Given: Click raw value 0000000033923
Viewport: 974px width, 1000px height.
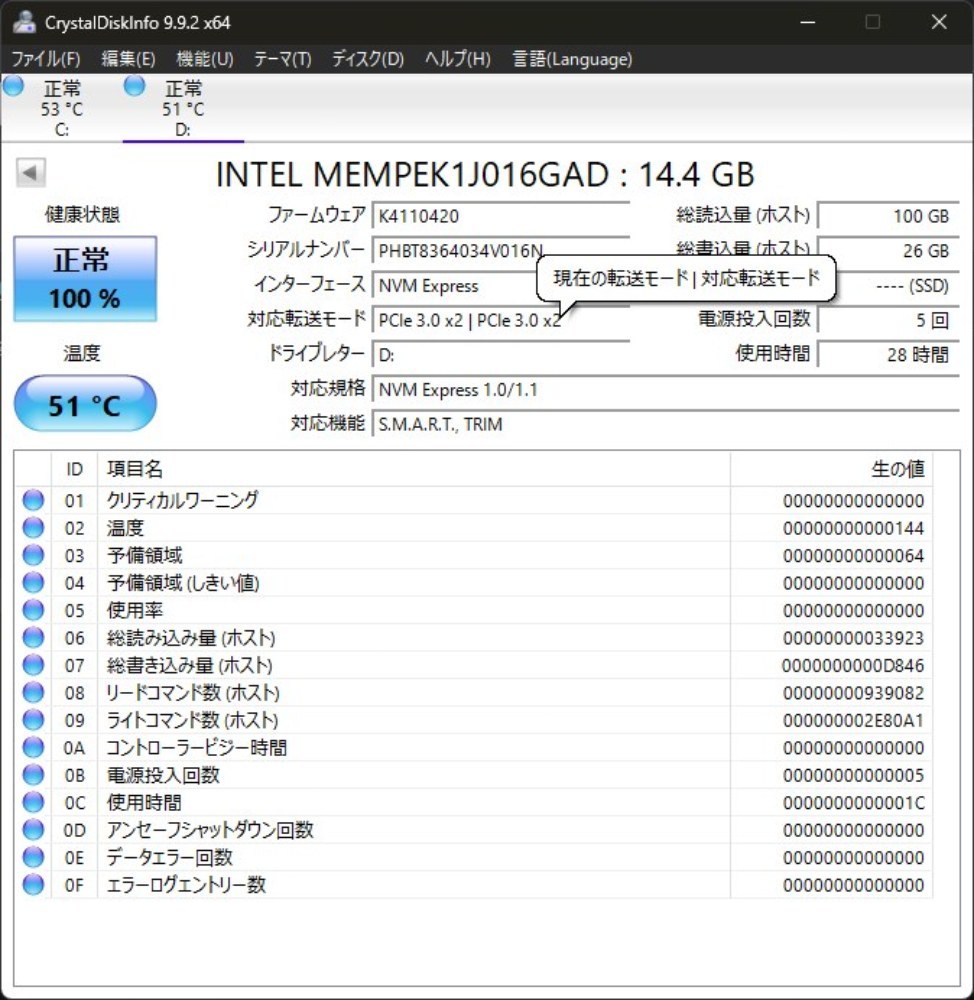Looking at the screenshot, I should pyautogui.click(x=853, y=638).
